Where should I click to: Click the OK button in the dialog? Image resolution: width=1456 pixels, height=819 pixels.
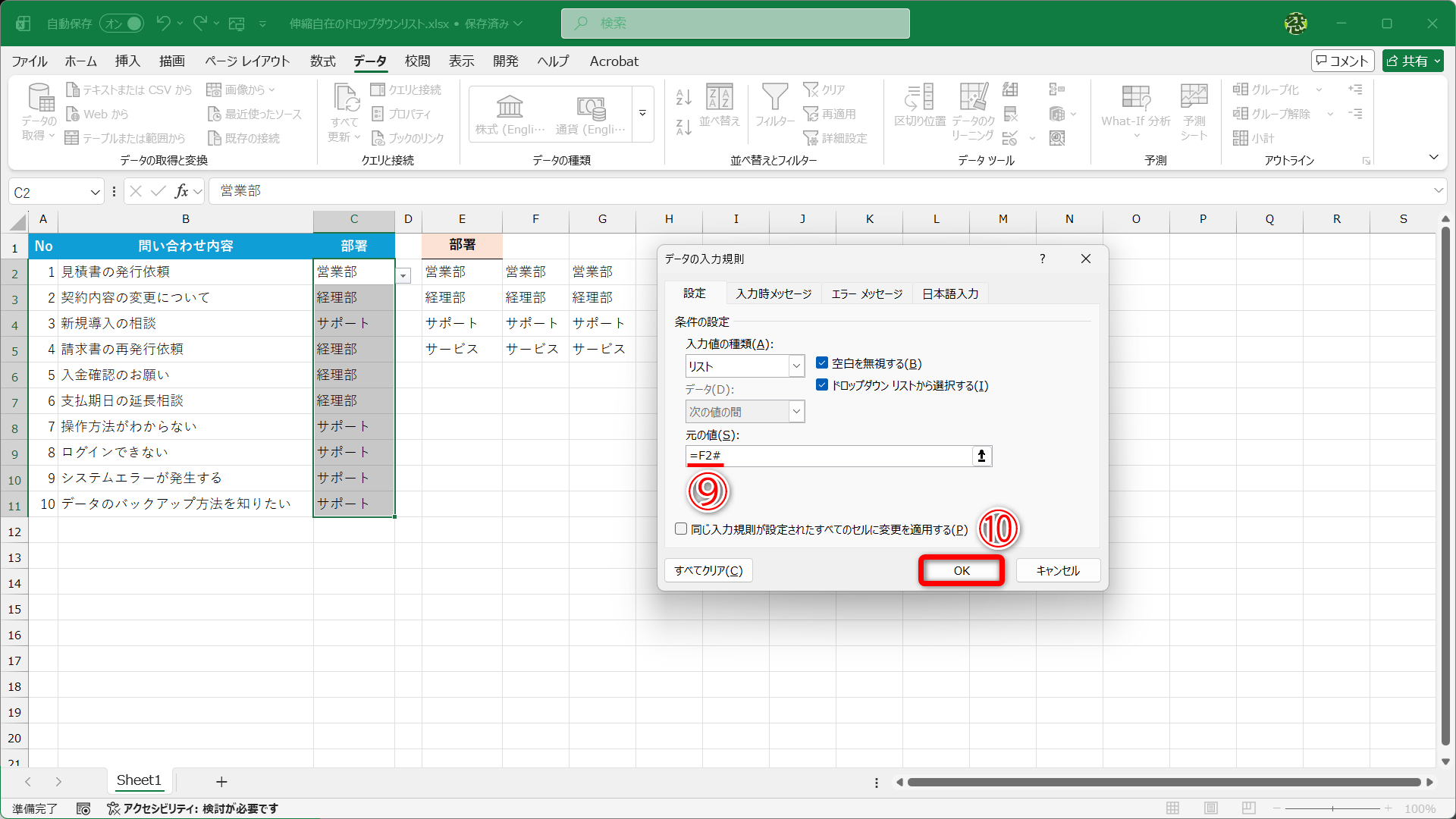tap(960, 570)
